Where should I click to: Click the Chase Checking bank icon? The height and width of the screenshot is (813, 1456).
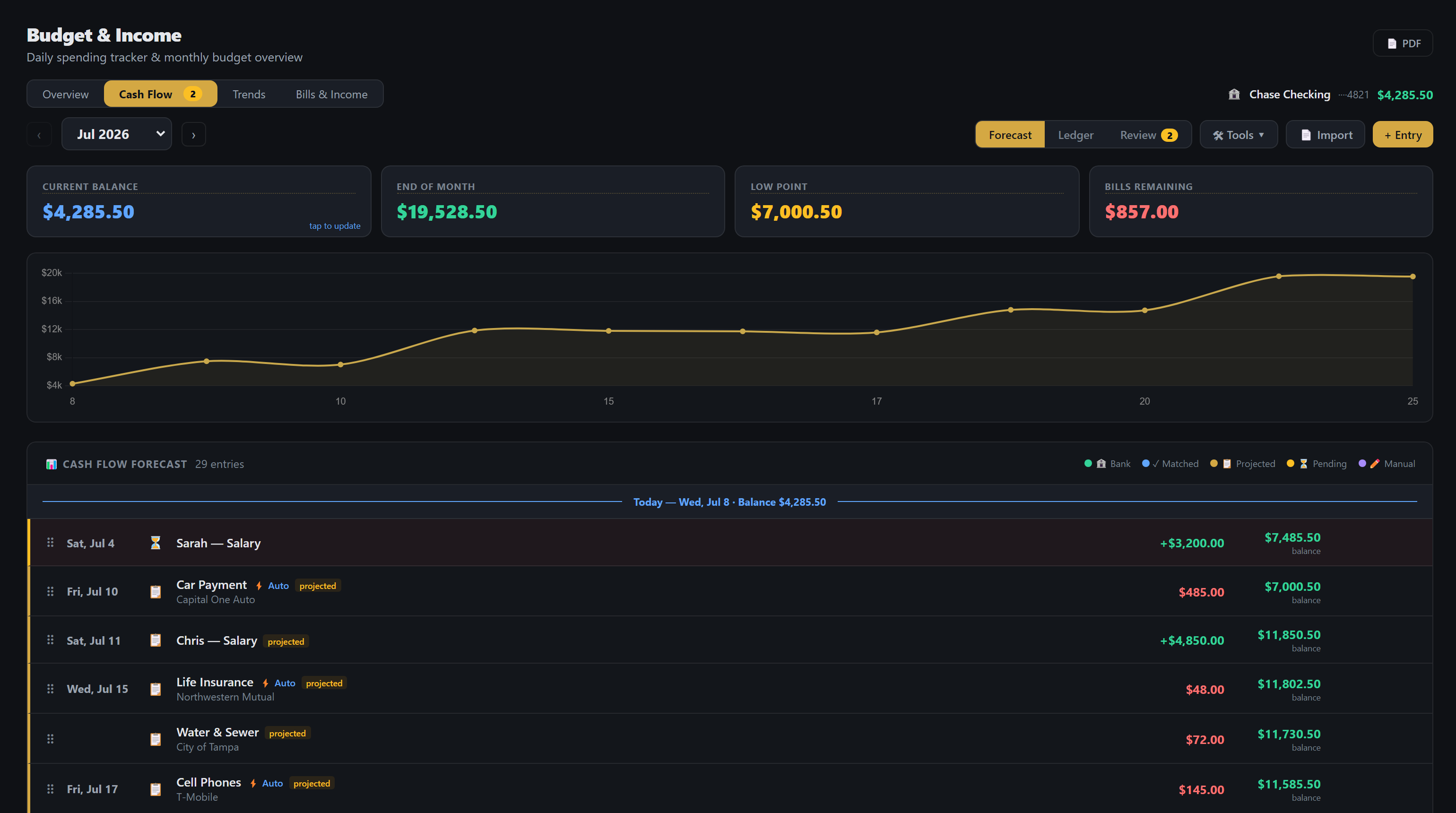[1234, 95]
